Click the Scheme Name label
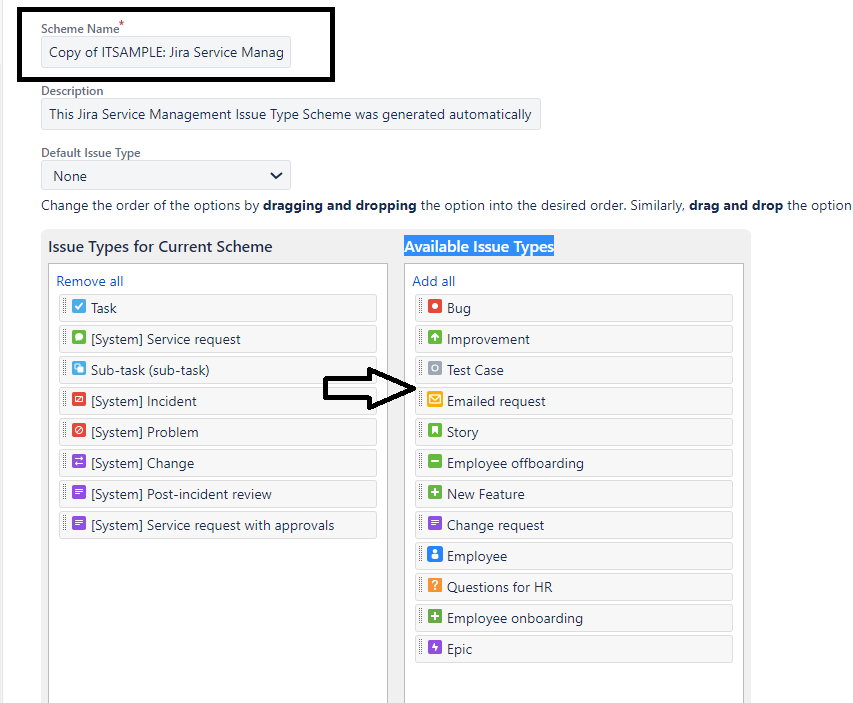Screen dimensions: 853x703 coord(81,29)
